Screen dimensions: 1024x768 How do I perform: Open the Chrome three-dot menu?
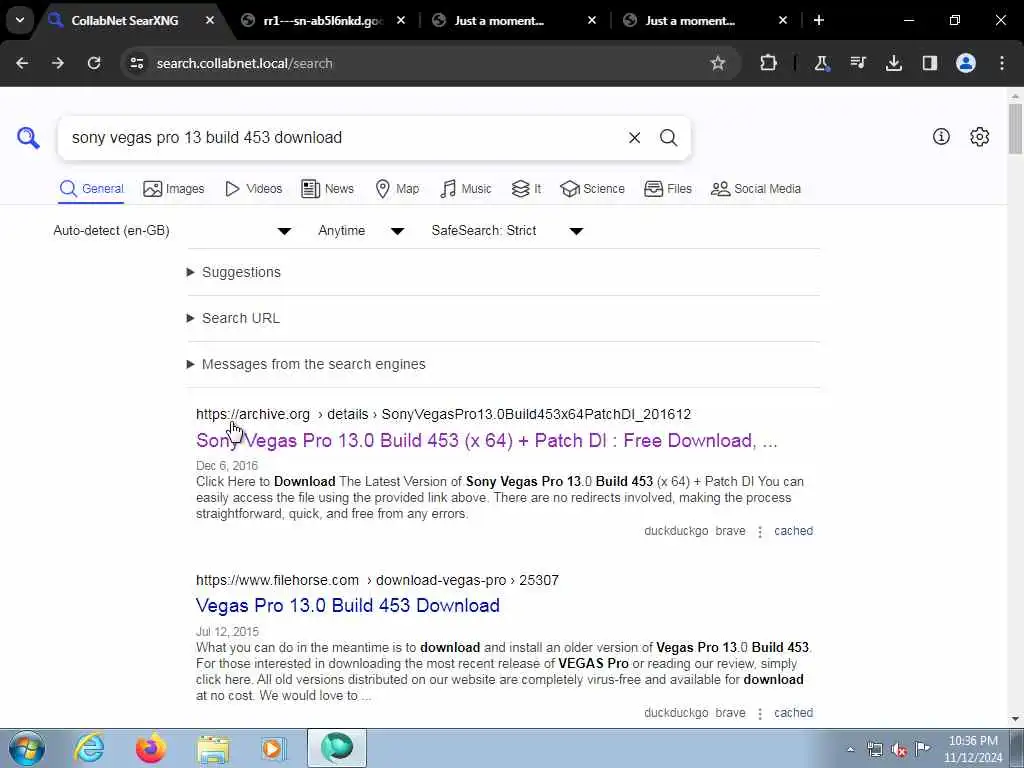click(x=1002, y=63)
